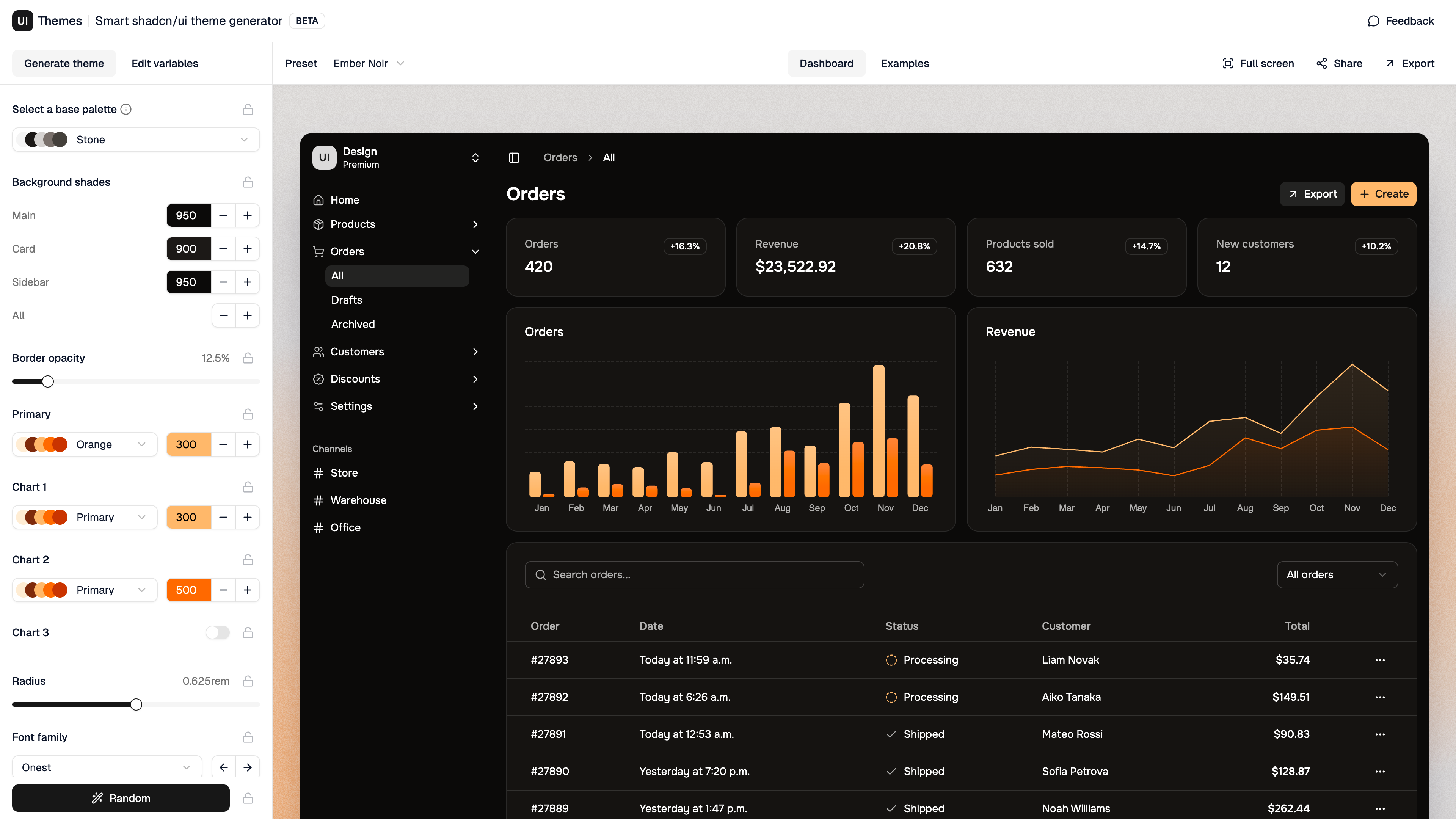This screenshot has height=819, width=1456.
Task: Click the Products cart icon in sidebar
Action: 319,224
